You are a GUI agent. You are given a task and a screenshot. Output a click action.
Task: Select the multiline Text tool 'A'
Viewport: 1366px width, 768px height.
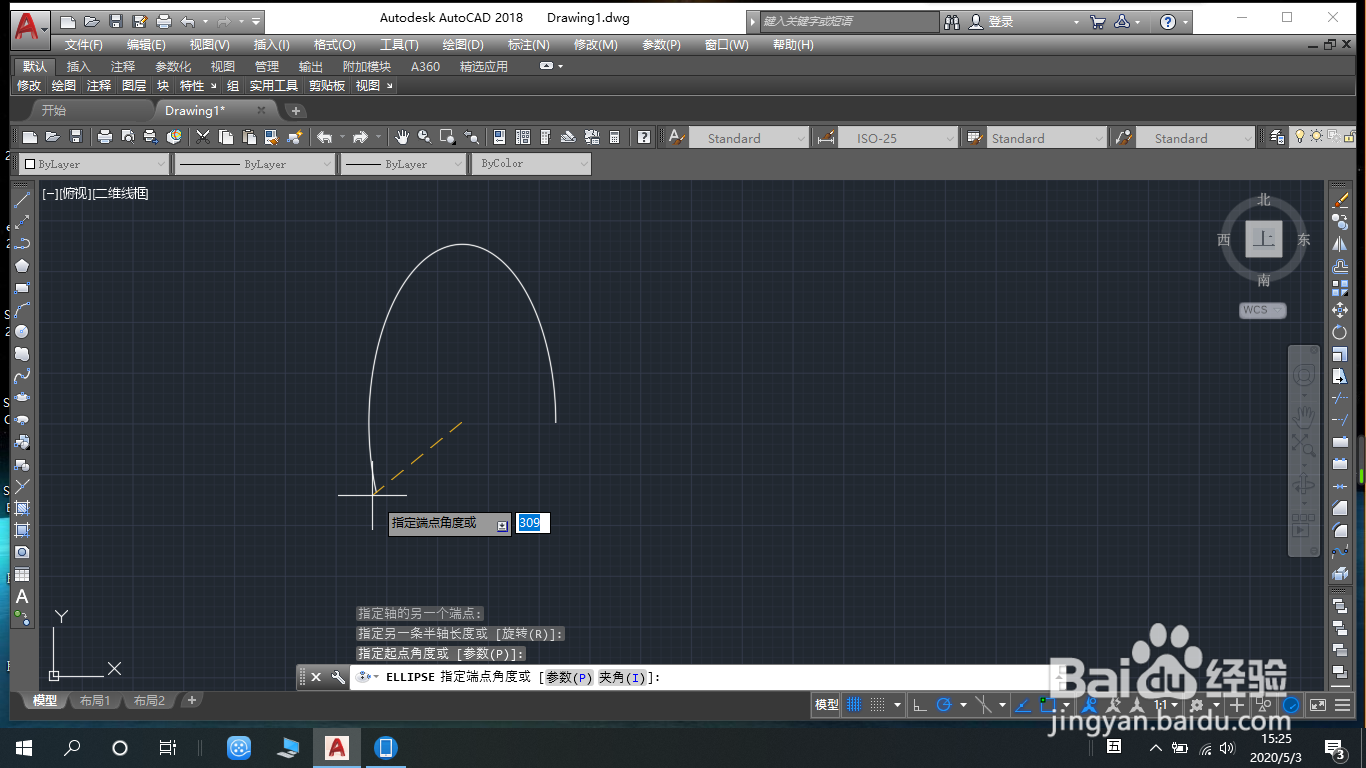tap(22, 596)
